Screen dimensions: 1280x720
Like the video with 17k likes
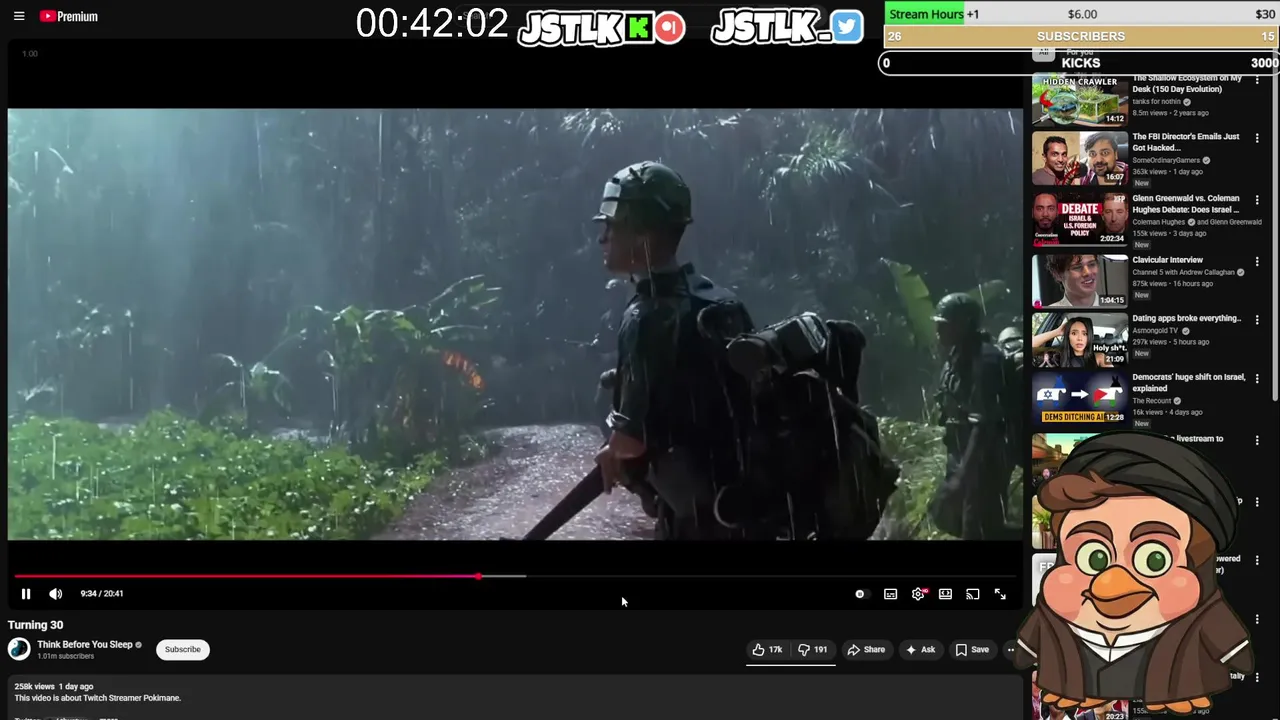click(768, 649)
